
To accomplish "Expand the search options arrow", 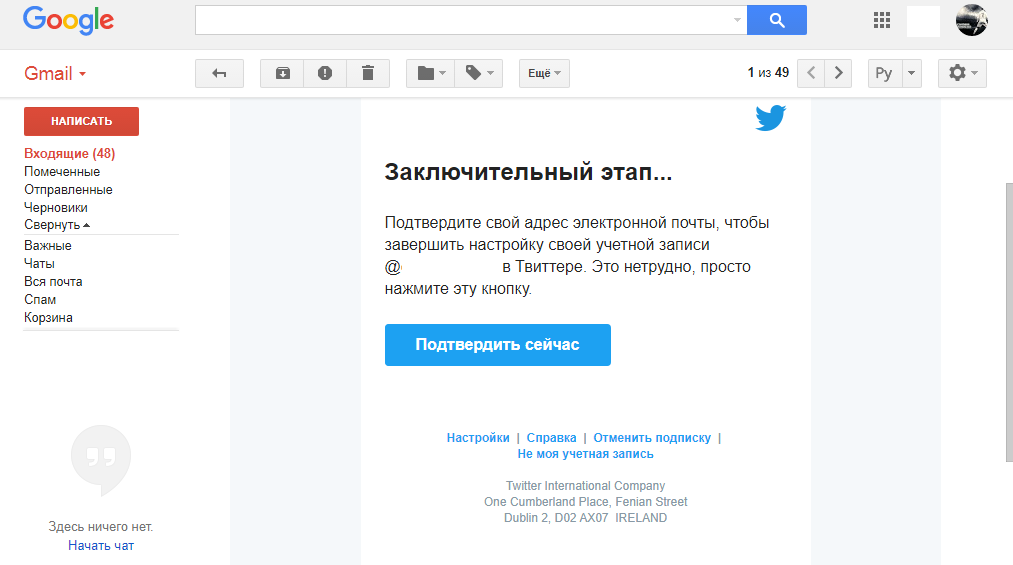I will pos(736,20).
